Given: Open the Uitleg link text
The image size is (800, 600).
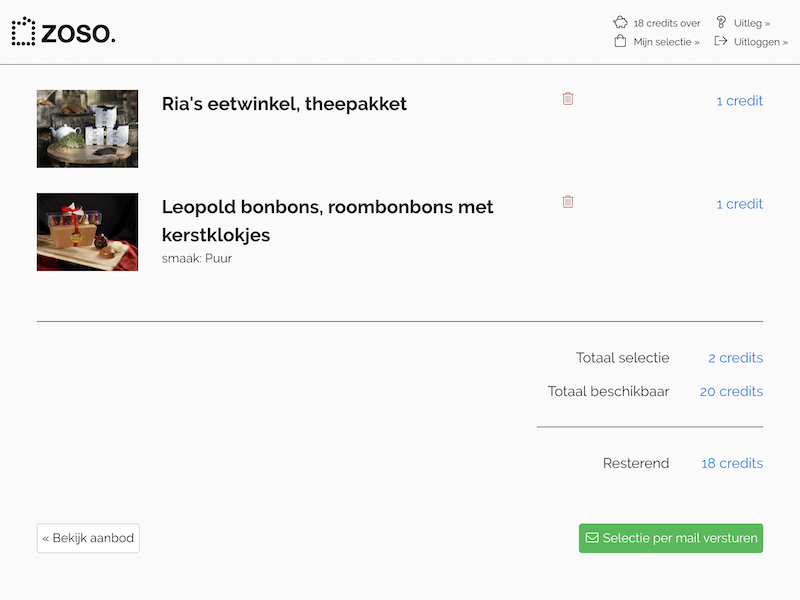Looking at the screenshot, I should click(752, 23).
